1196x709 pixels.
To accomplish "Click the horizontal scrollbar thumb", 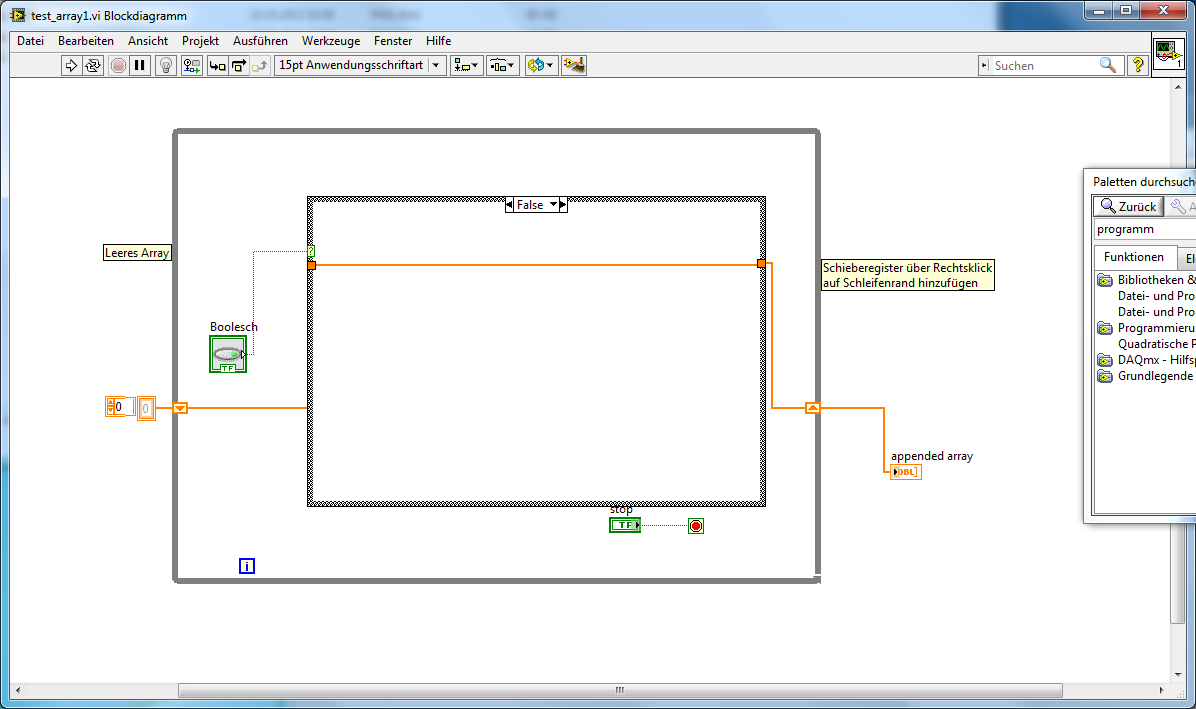I will pos(620,690).
